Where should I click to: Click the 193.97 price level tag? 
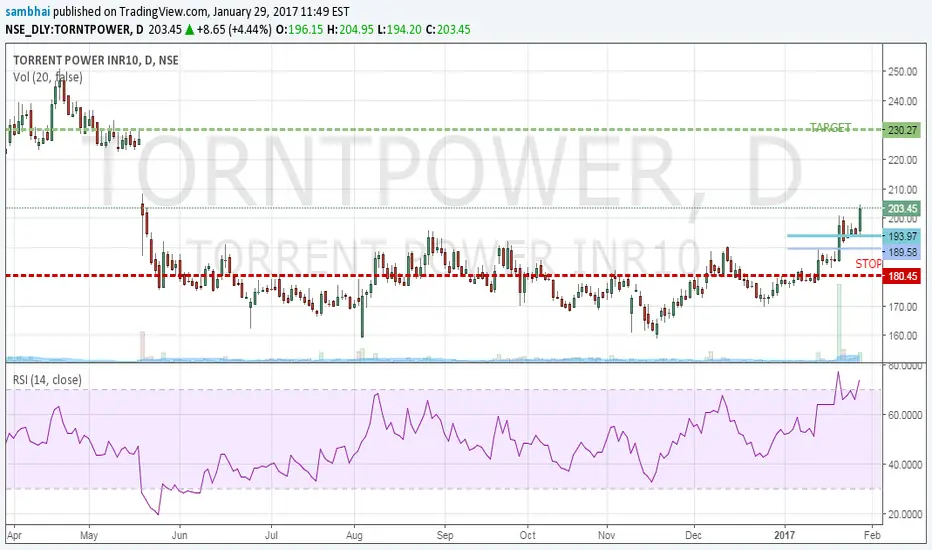click(902, 237)
